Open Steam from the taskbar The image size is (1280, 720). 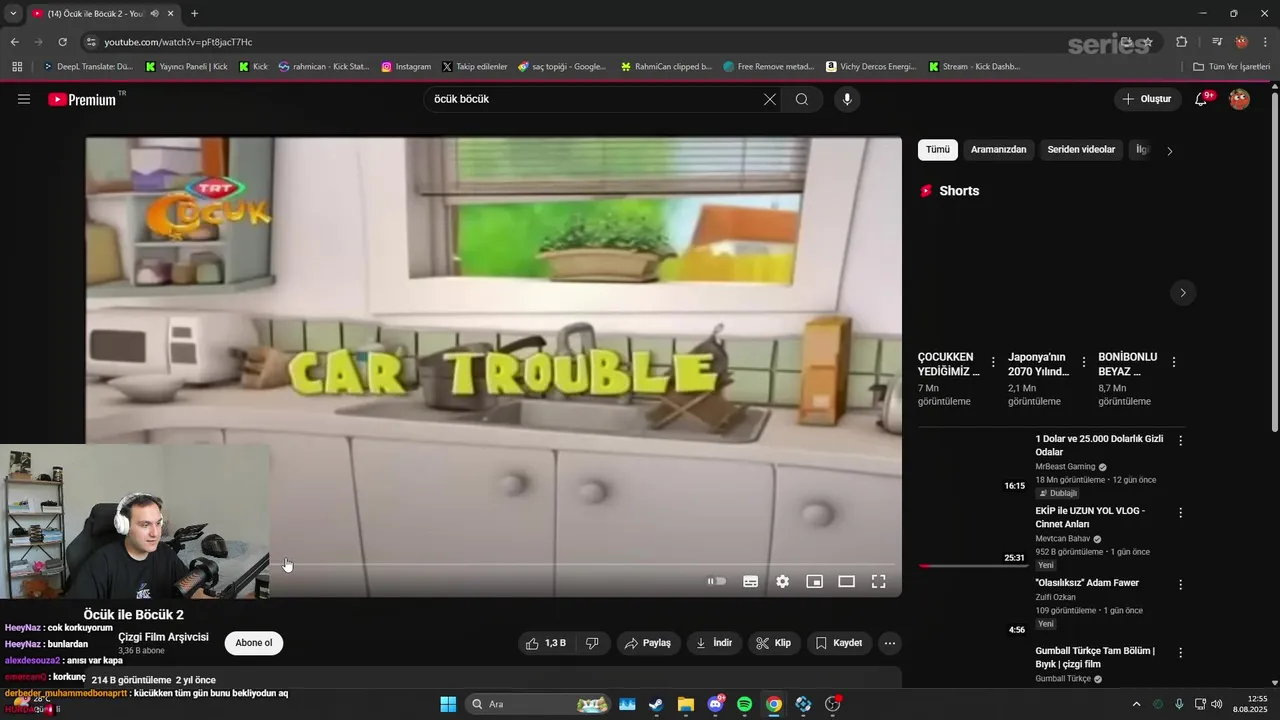[656, 704]
